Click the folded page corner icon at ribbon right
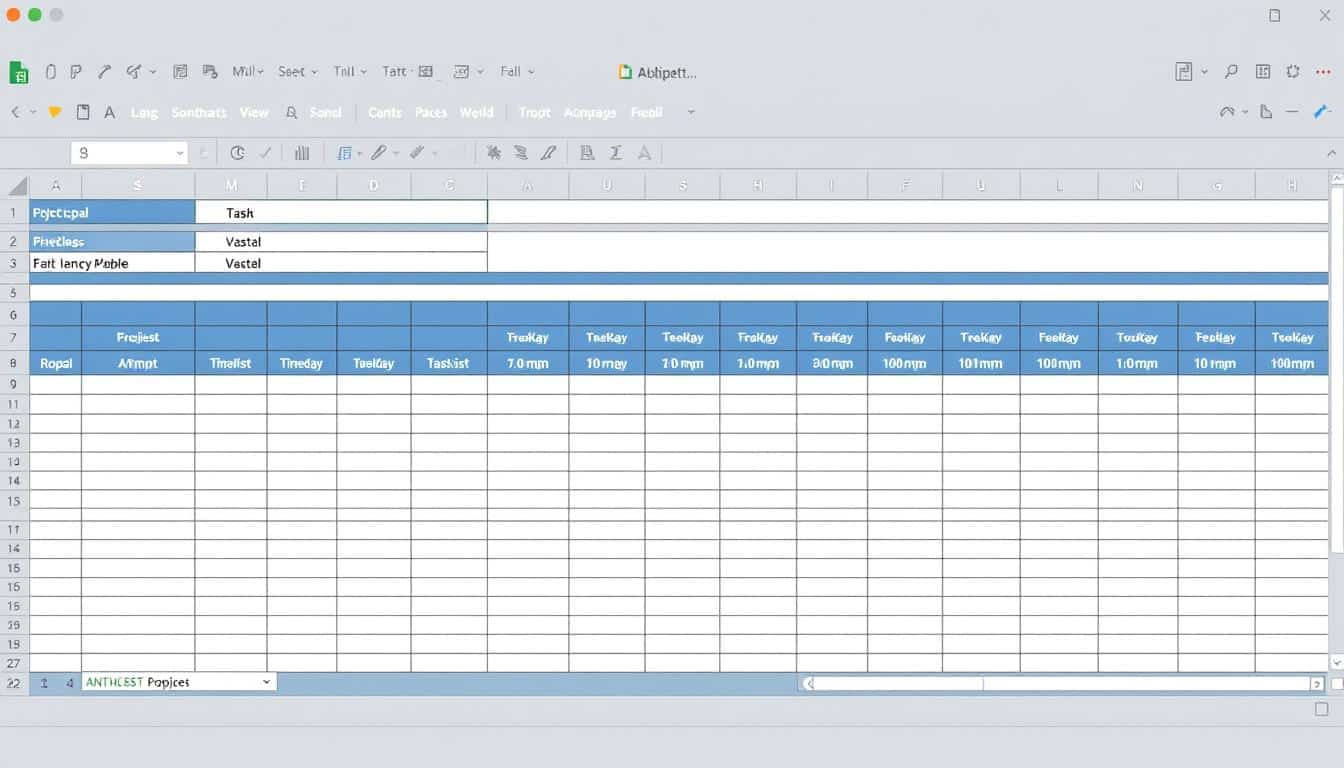This screenshot has width=1344, height=768. point(1266,112)
